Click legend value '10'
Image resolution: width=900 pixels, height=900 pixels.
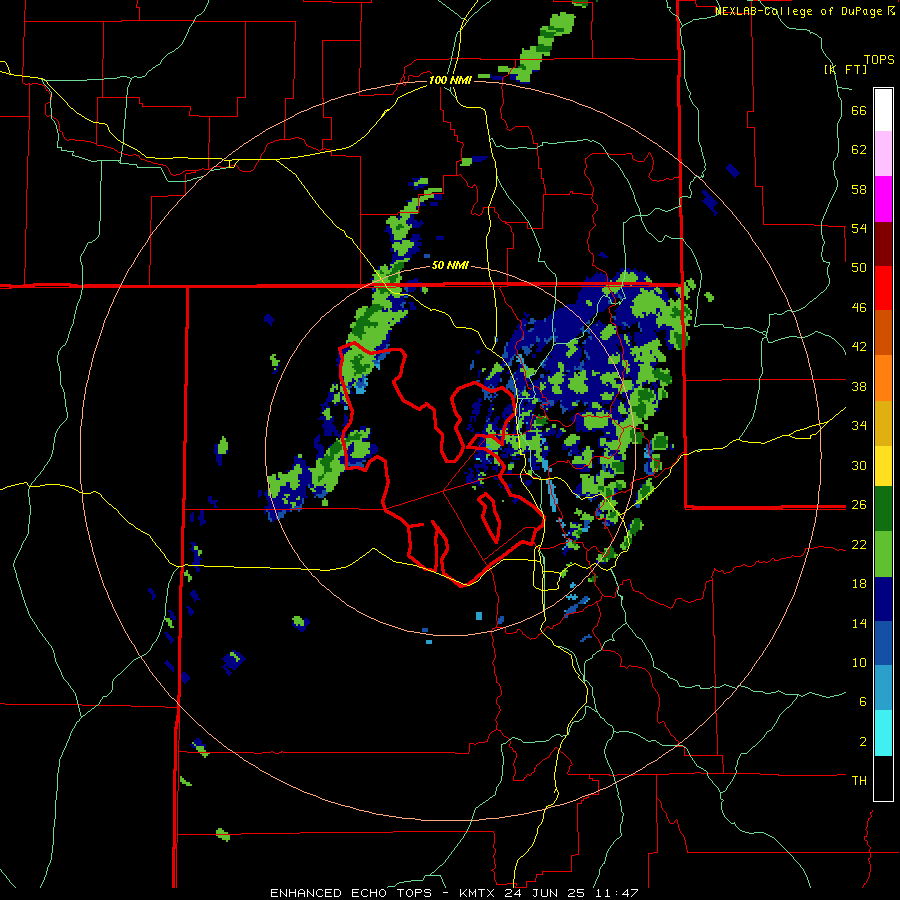click(859, 662)
